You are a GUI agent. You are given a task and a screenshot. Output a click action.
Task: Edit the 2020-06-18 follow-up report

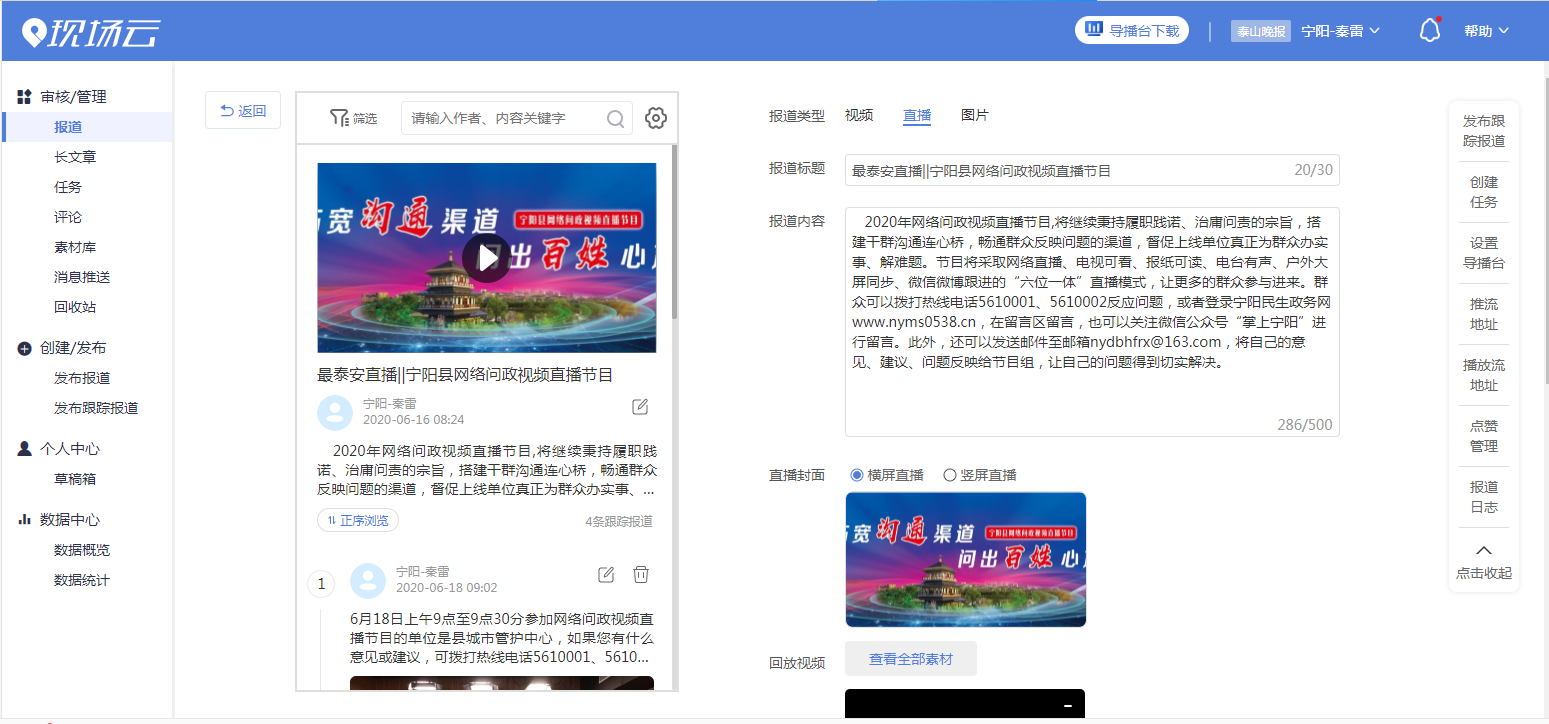coord(605,574)
